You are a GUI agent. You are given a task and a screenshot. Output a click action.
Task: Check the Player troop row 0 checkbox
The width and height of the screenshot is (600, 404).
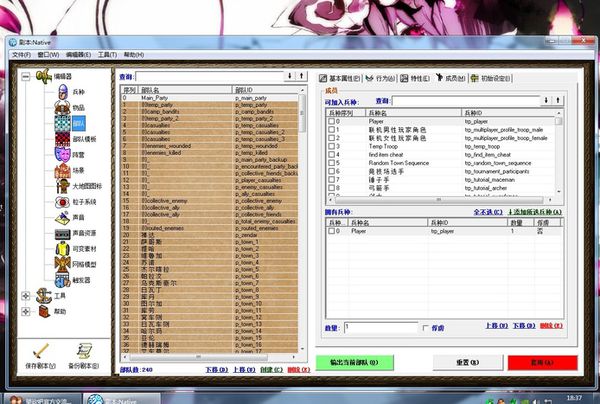tap(331, 121)
